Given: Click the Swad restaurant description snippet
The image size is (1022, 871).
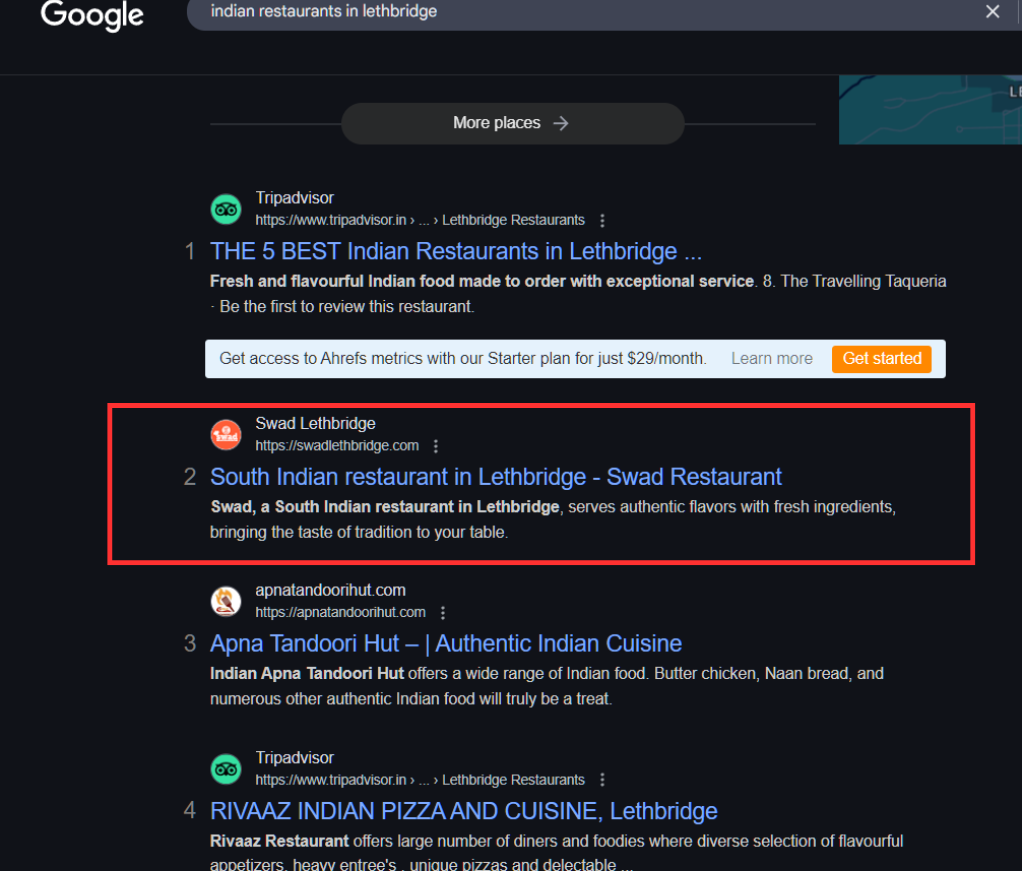Looking at the screenshot, I should (553, 520).
